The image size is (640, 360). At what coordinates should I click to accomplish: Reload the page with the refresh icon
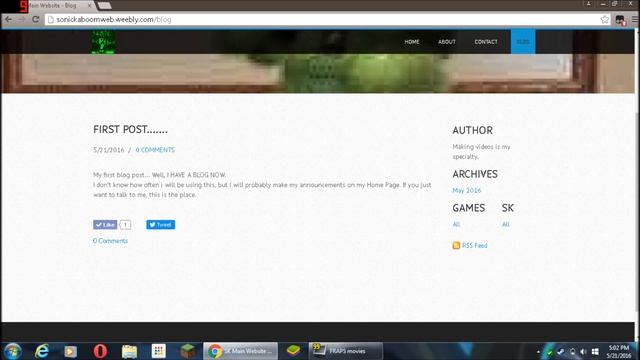tap(36, 19)
